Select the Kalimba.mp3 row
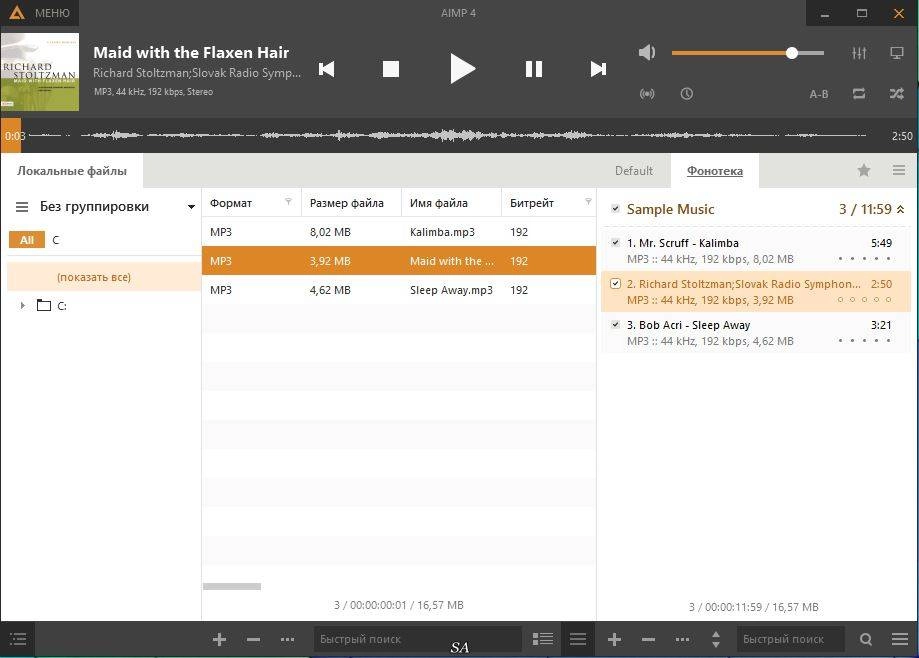 399,232
